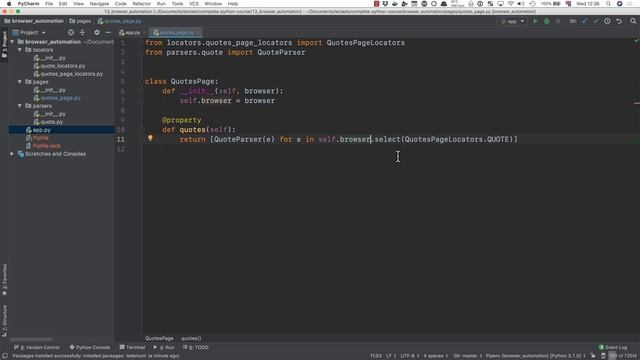Click the memory usage indicator in the status bar

pyautogui.click(x=623, y=356)
